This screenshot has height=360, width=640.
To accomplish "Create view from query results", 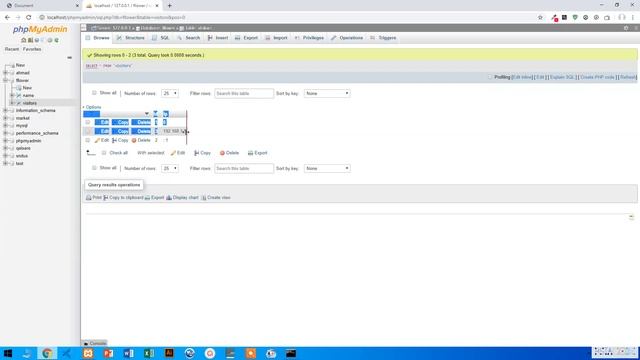I will tap(216, 198).
